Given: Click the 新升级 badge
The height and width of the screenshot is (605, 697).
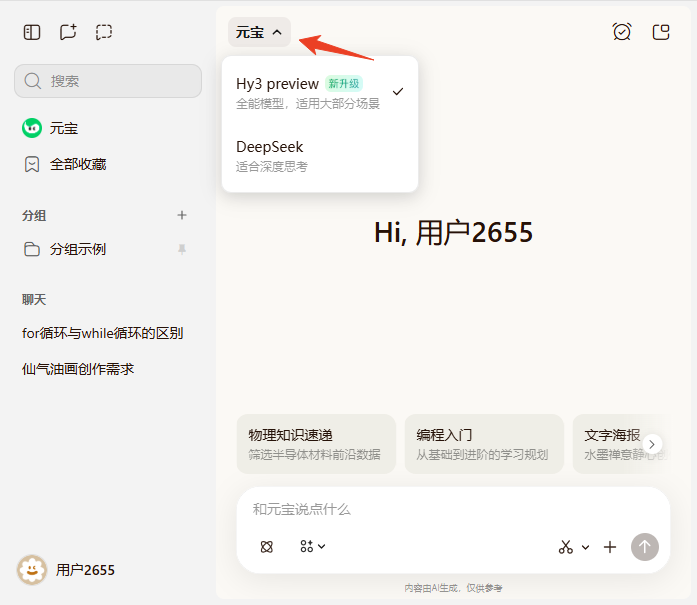Looking at the screenshot, I should 344,84.
